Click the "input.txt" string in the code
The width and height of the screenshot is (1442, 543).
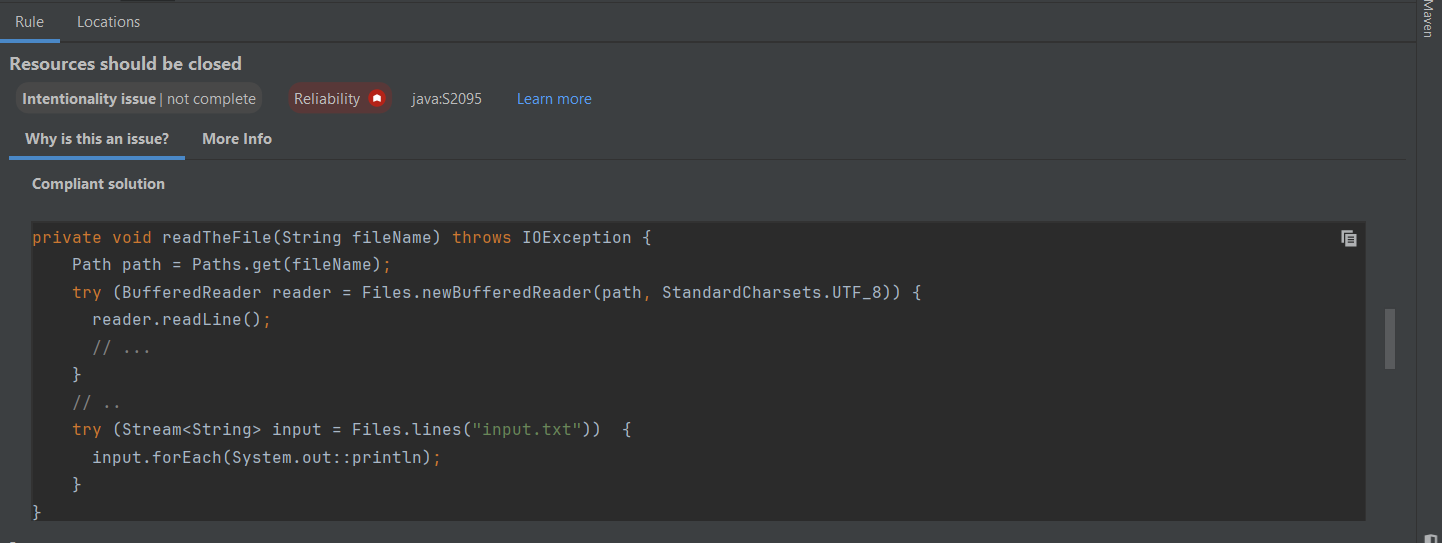pos(527,429)
